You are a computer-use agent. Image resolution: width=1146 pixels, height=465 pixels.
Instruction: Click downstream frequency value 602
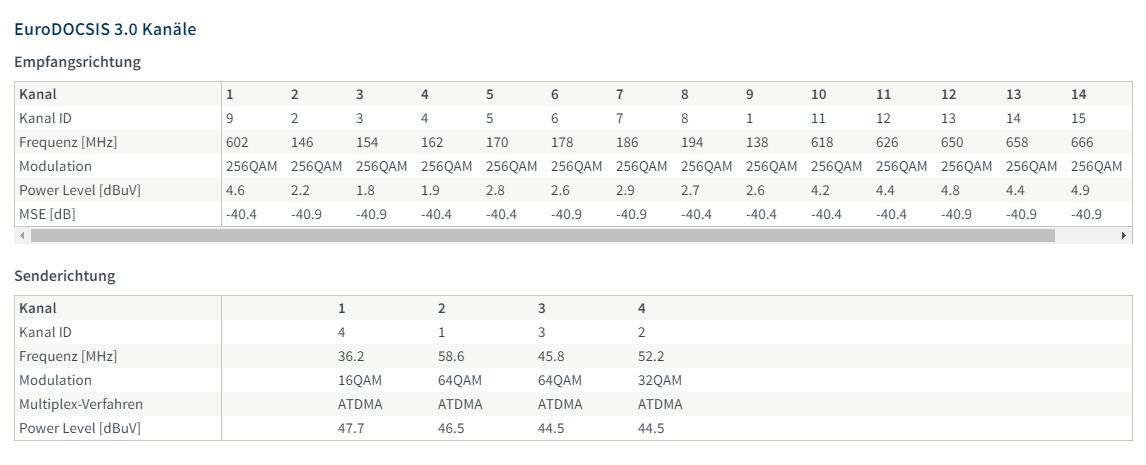[237, 143]
